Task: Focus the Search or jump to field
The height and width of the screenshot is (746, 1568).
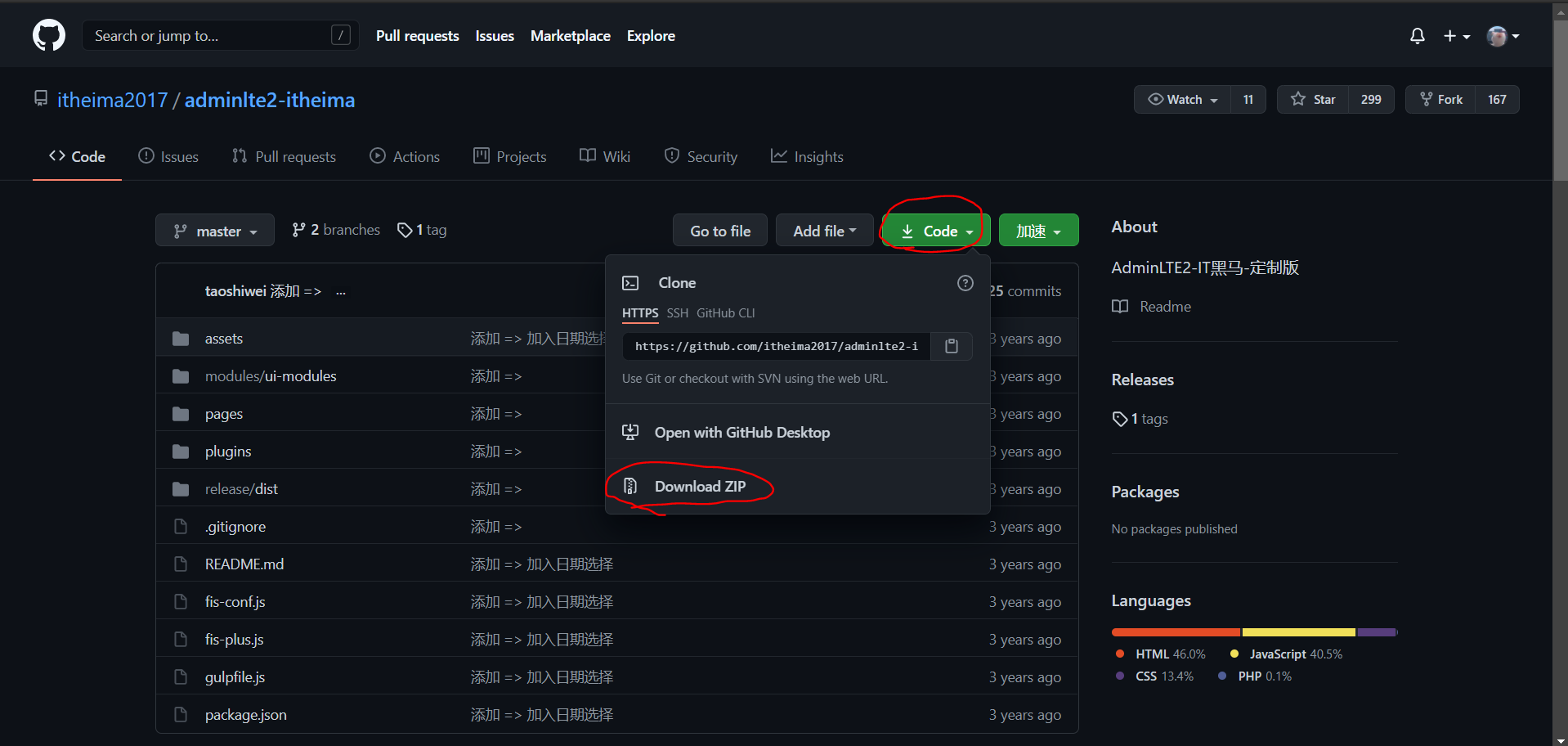Action: [221, 36]
